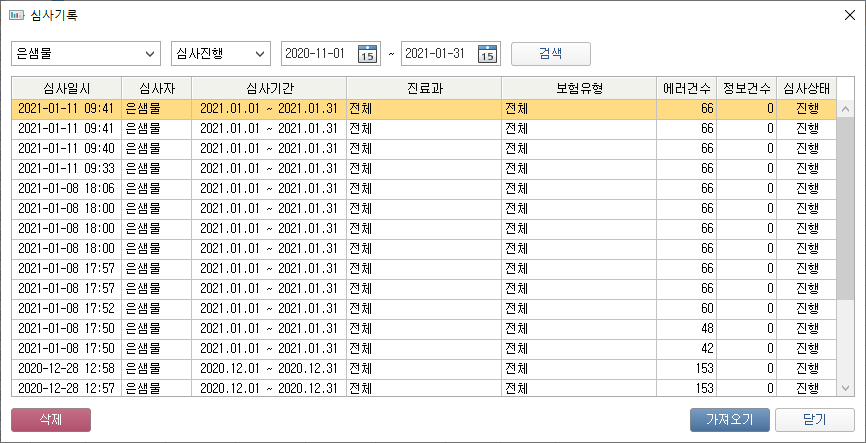
Task: Sort by the 심사일시 column header
Action: click(x=66, y=88)
